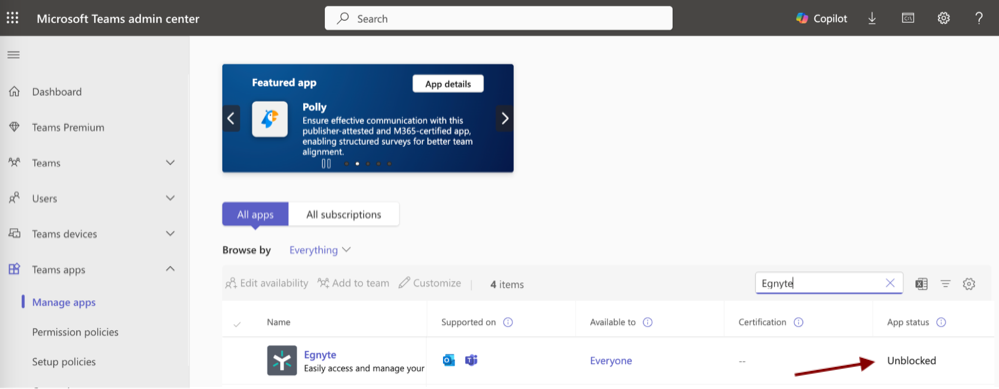Click the Teams icon in Egnyte row
Image resolution: width=999 pixels, height=389 pixels.
471,360
